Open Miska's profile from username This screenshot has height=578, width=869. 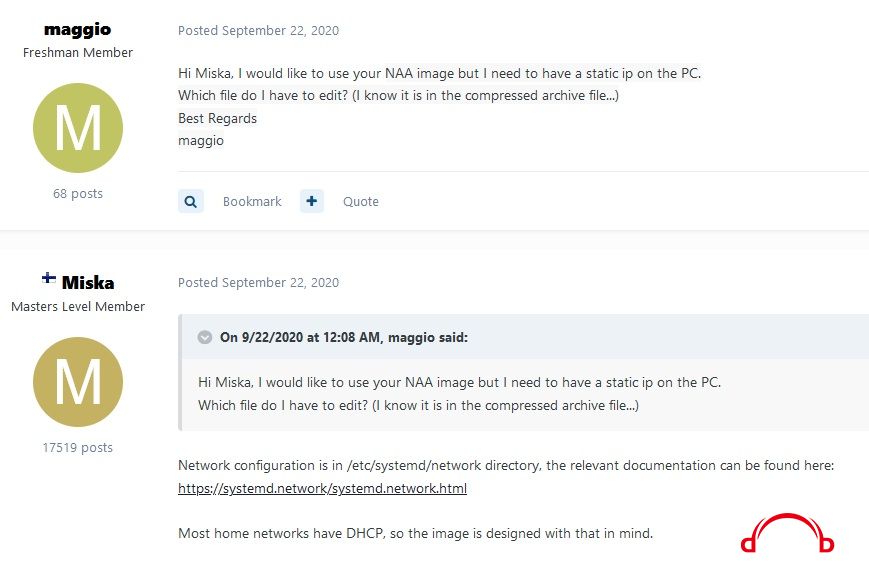[x=88, y=283]
